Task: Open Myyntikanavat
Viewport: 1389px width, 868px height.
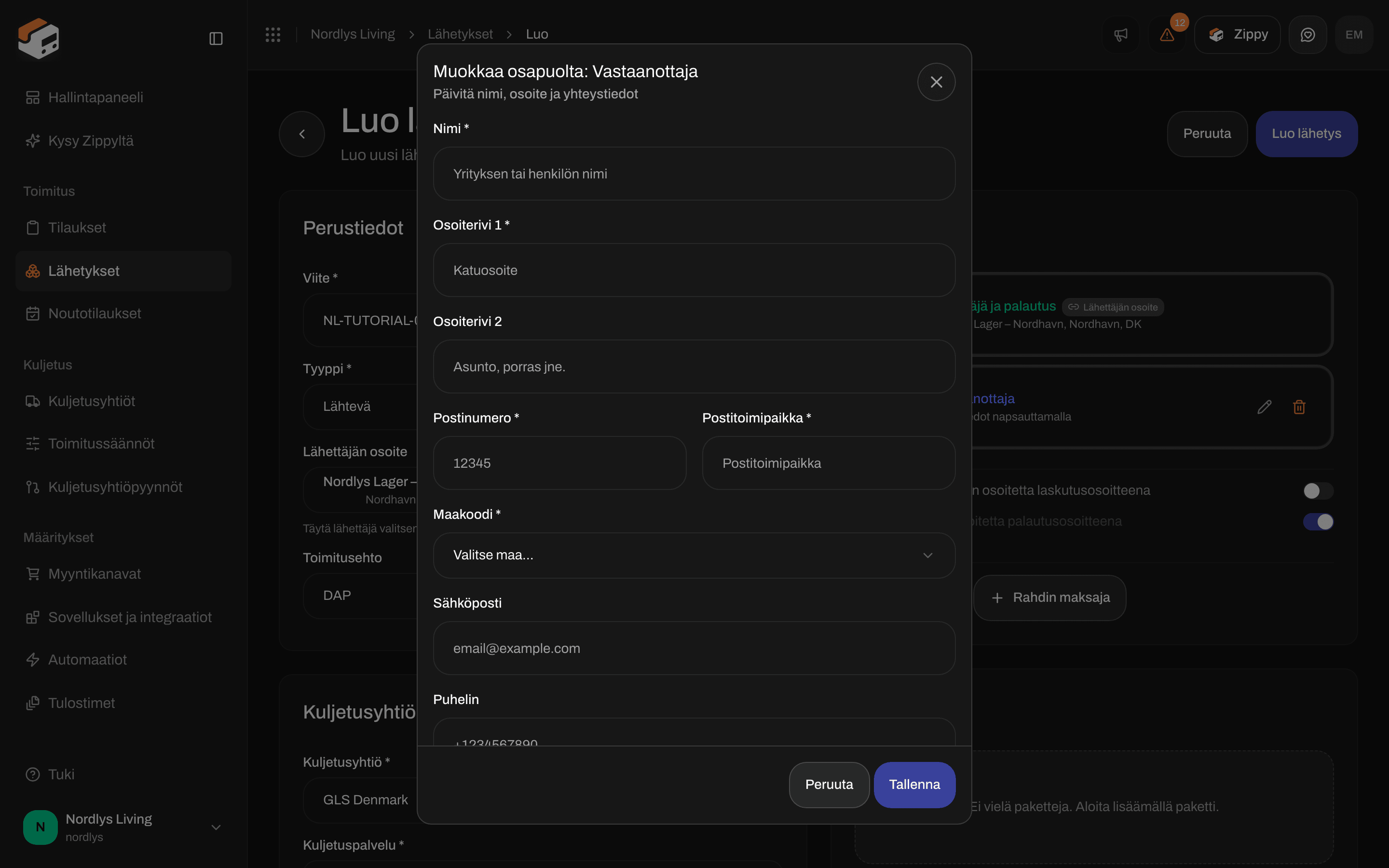Action: 123,574
